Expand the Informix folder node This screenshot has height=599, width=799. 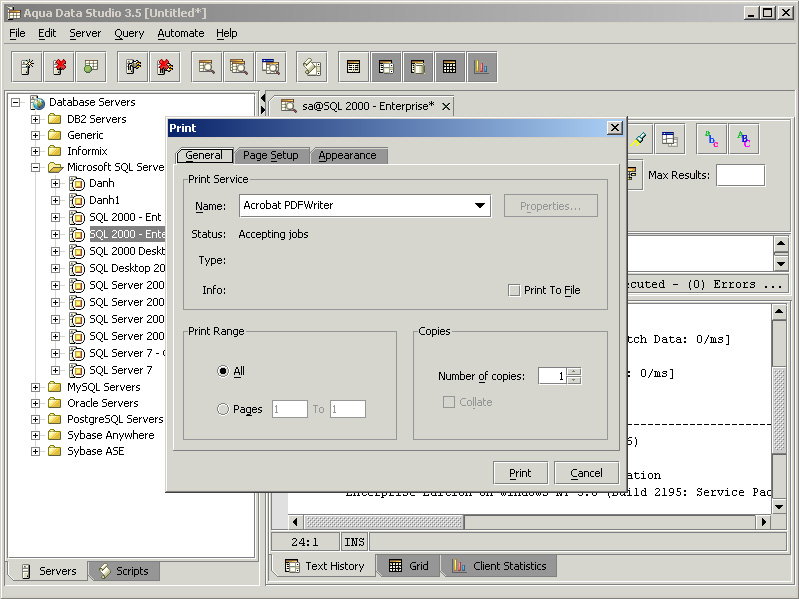tap(35, 151)
